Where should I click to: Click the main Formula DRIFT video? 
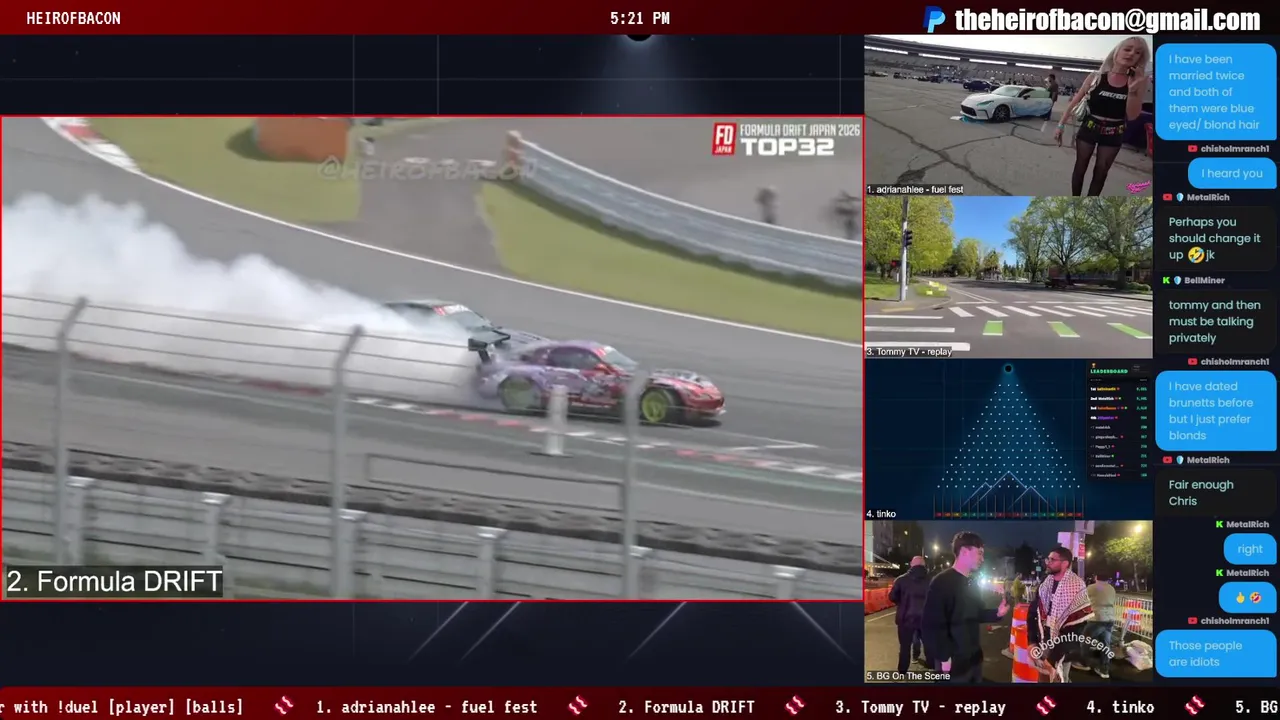(432, 358)
